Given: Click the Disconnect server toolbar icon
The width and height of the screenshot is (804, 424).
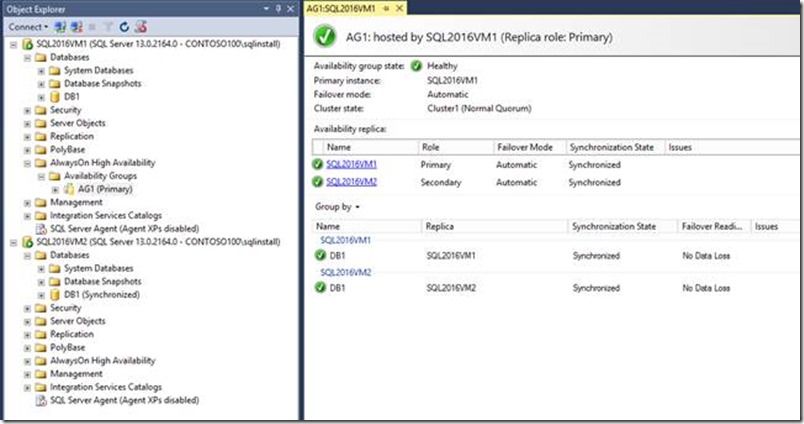Looking at the screenshot, I should (77, 27).
